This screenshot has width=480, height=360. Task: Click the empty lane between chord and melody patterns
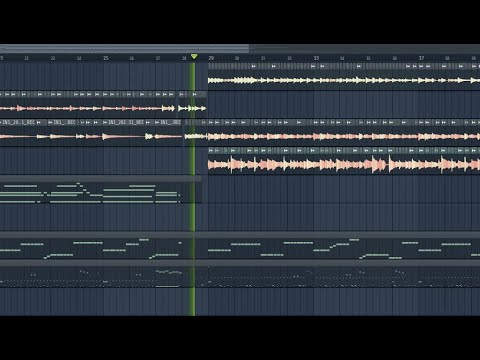(x=240, y=217)
